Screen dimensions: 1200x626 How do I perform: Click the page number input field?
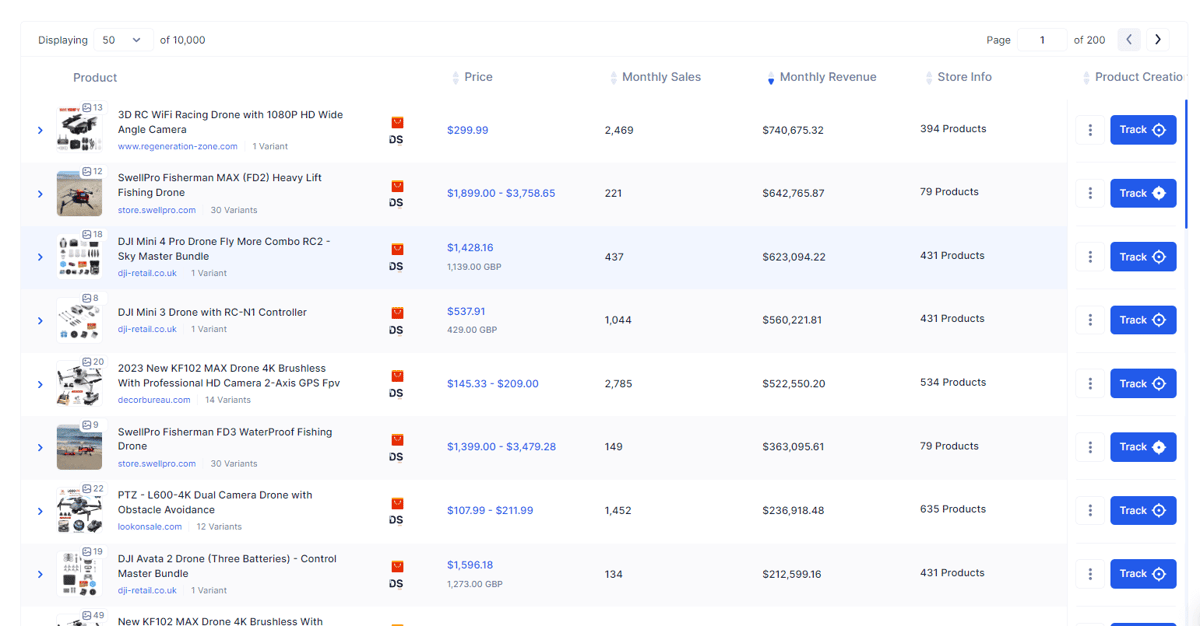(x=1042, y=40)
